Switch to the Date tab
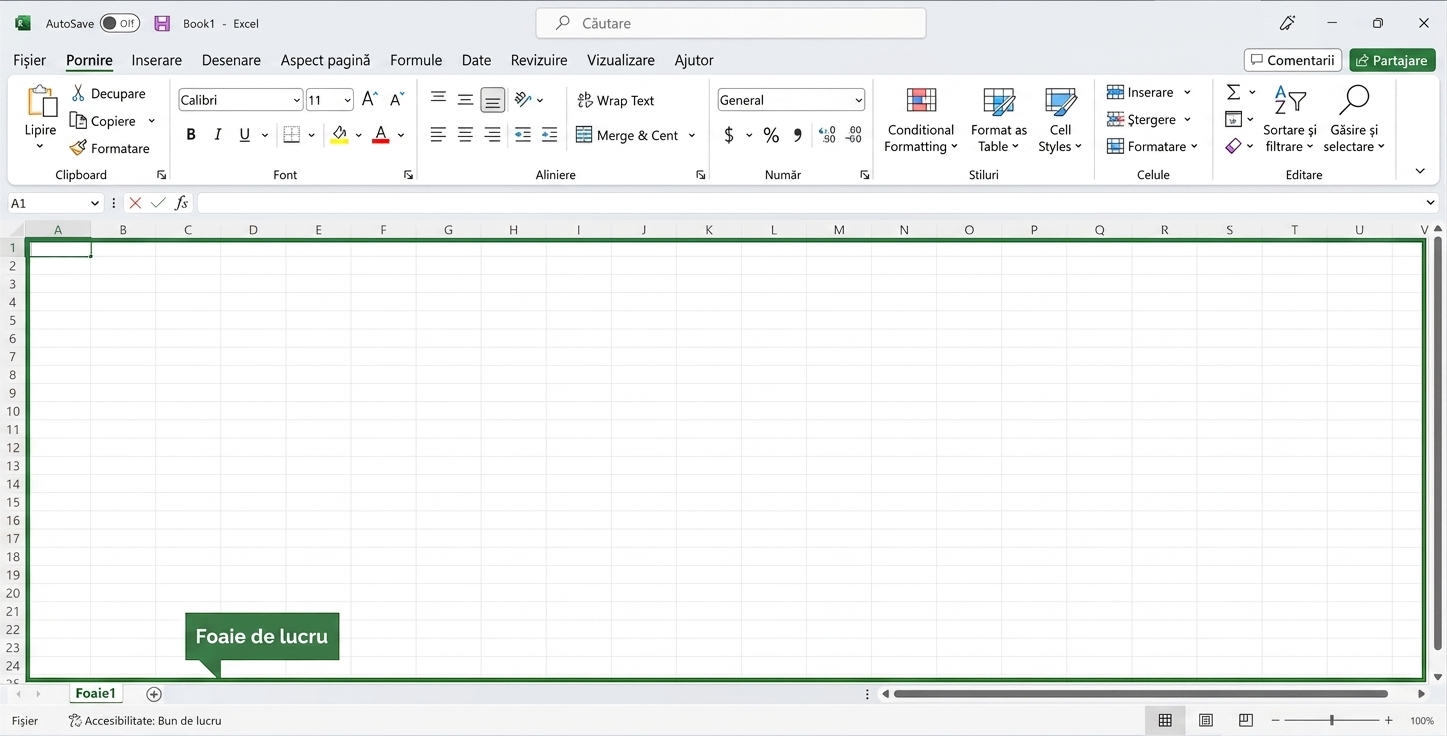Viewport: 1447px width, 736px height. pos(476,60)
